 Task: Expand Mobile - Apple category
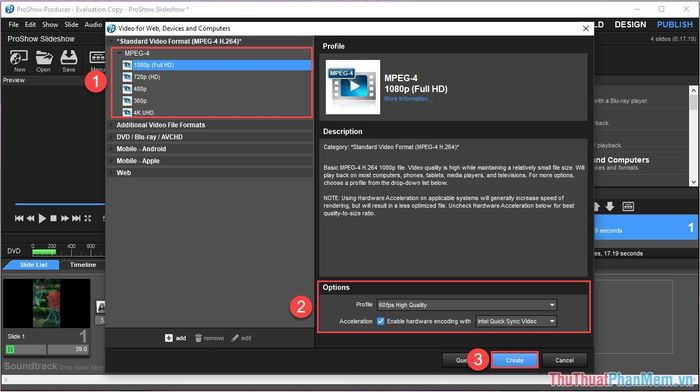pos(112,161)
